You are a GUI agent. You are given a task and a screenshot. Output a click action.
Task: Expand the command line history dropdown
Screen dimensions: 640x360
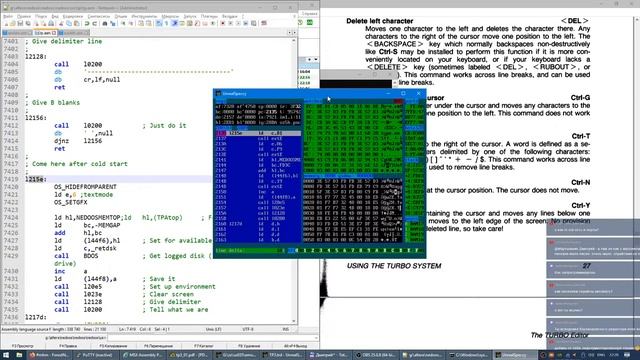[x=316, y=338]
